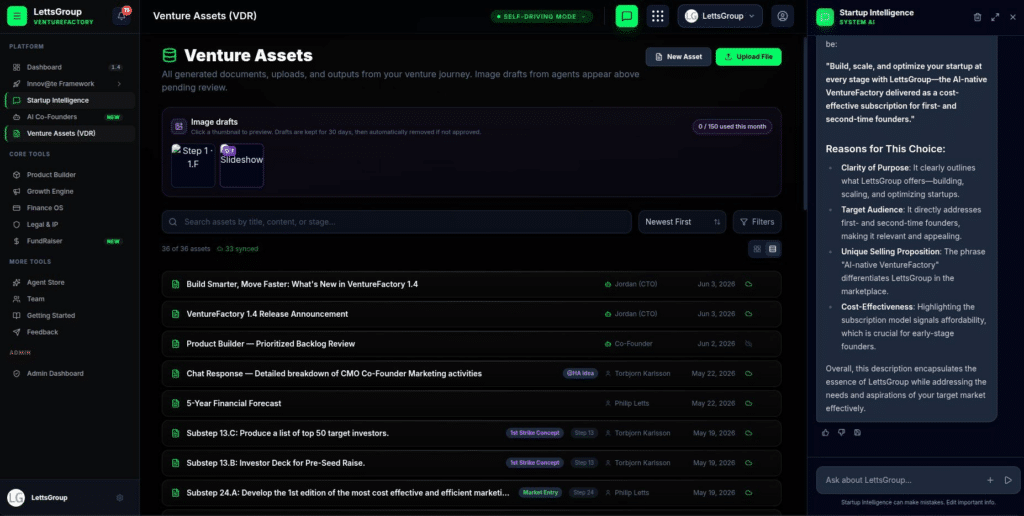The image size is (1024, 516).
Task: Click cloud icon on Chat Response row
Action: [748, 374]
